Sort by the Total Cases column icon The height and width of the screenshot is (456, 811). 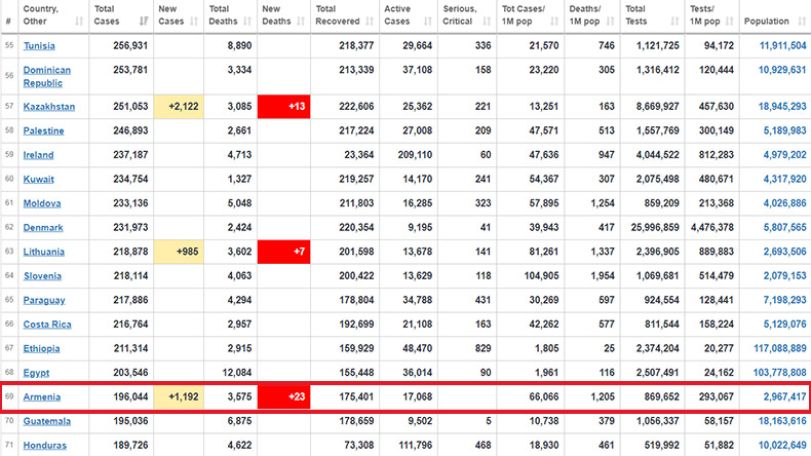[144, 21]
